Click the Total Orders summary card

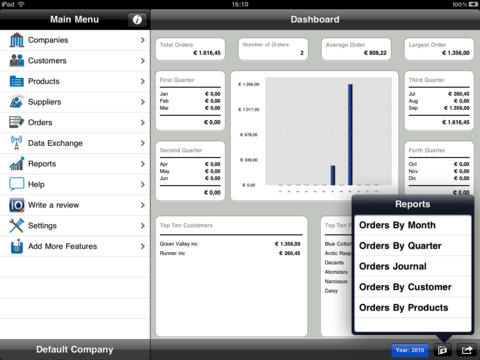pyautogui.click(x=190, y=49)
